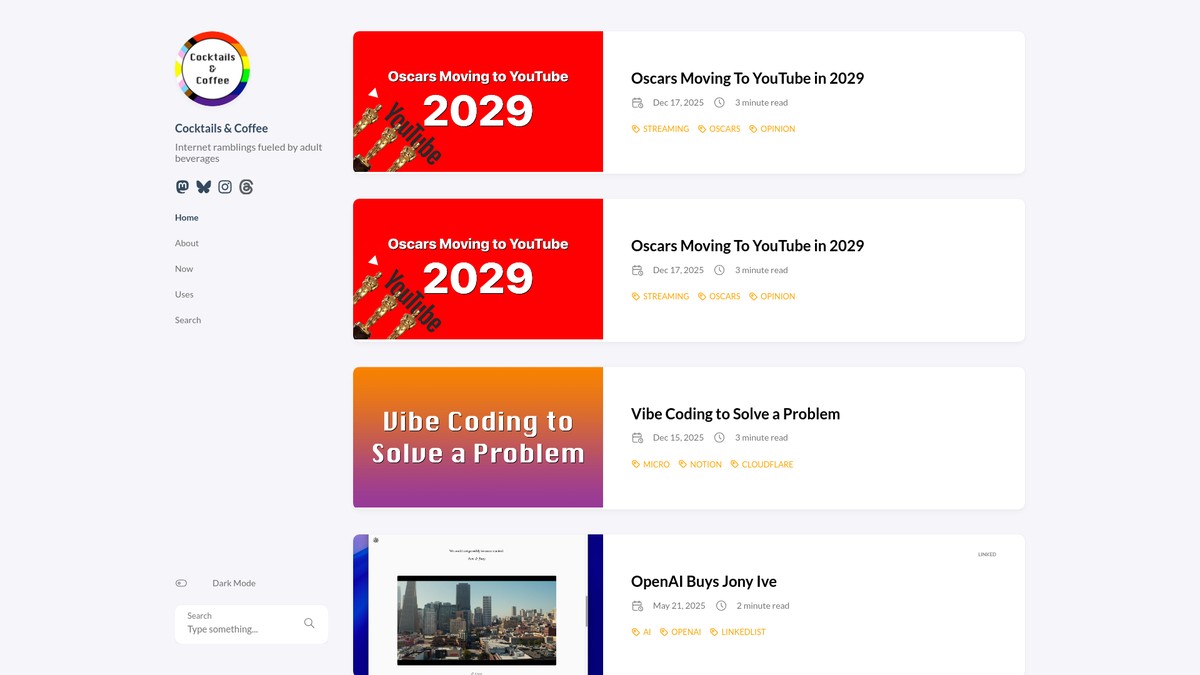Click the '2 minute read' text
Viewport: 1200px width, 675px height.
click(763, 606)
